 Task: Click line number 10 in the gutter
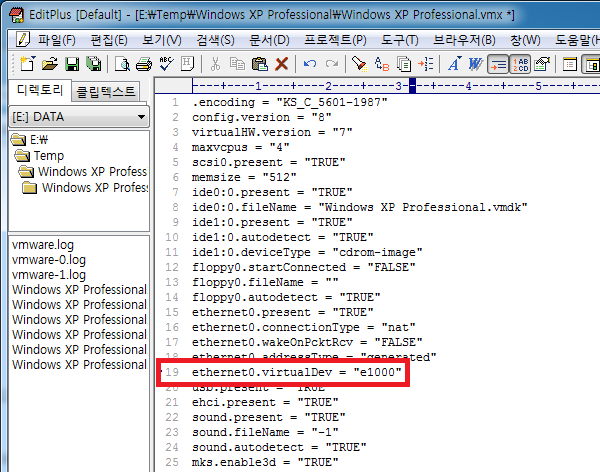click(x=172, y=237)
